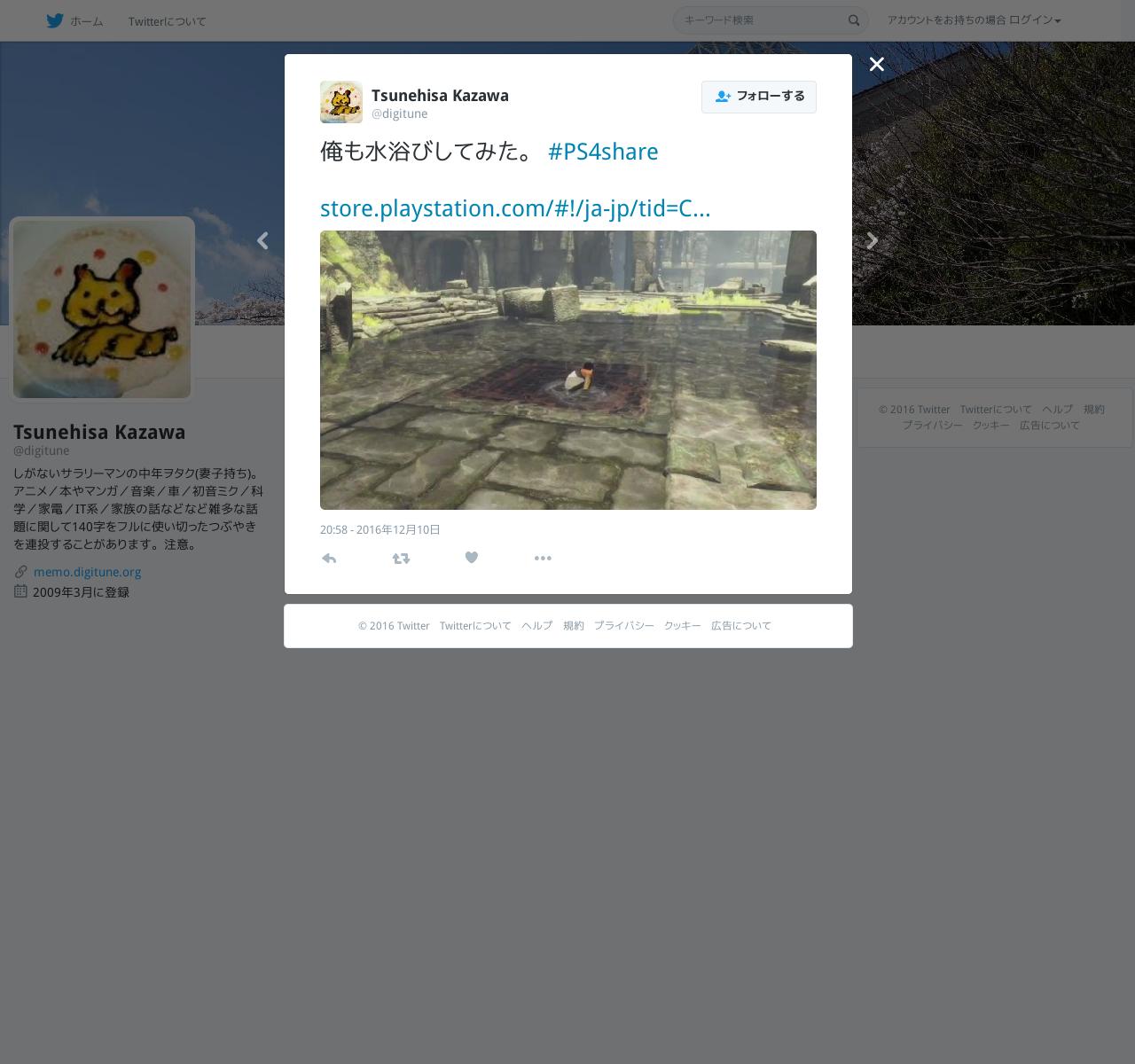This screenshot has height=1064, width=1135.
Task: Enlarge the game screenshot image
Action: [568, 370]
